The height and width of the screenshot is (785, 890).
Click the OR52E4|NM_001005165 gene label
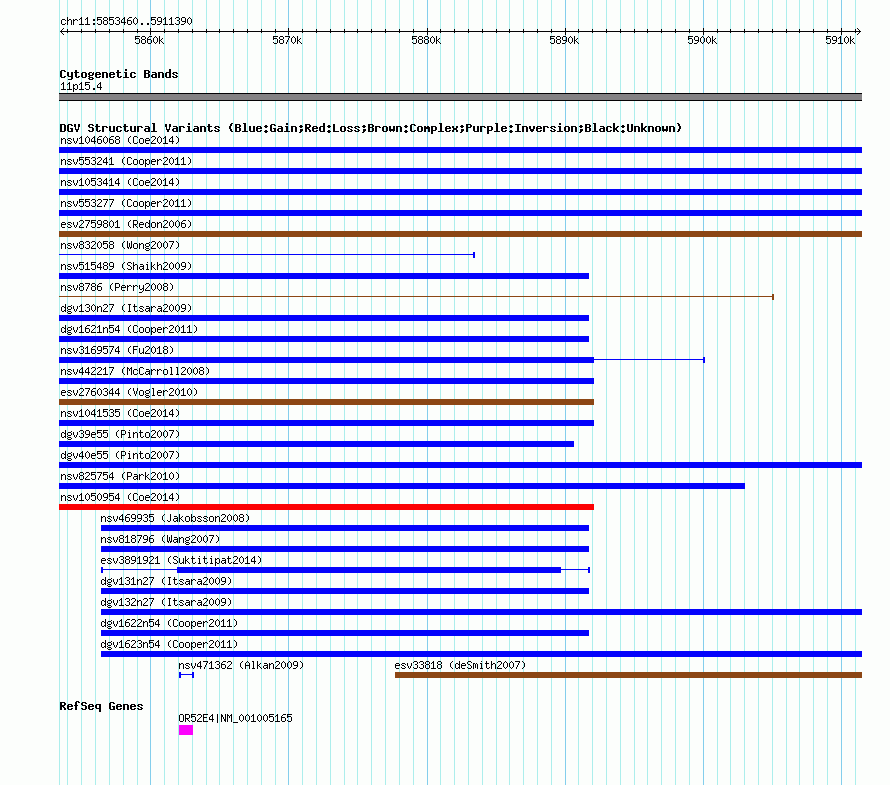click(x=236, y=718)
